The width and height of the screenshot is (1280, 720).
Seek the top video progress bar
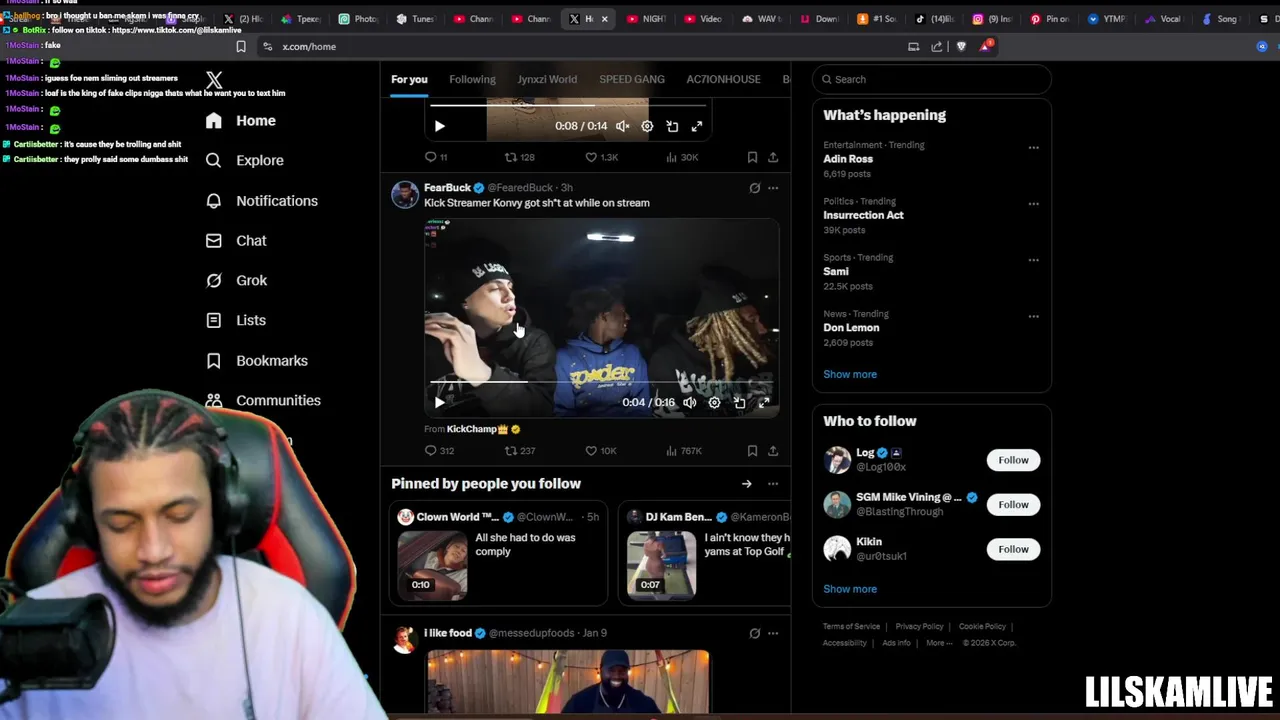tap(568, 104)
